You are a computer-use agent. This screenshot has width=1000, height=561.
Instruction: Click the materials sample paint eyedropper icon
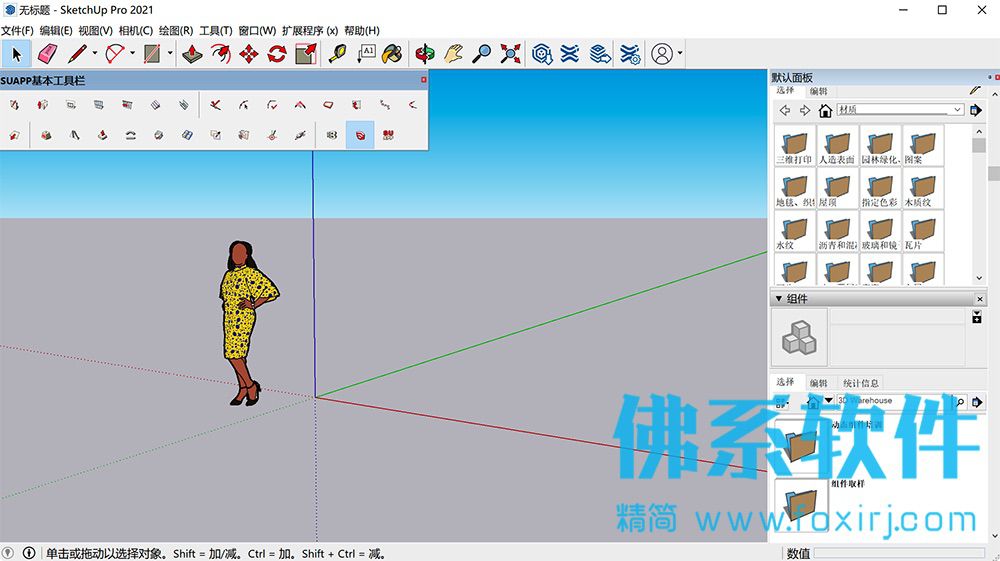coord(975,91)
